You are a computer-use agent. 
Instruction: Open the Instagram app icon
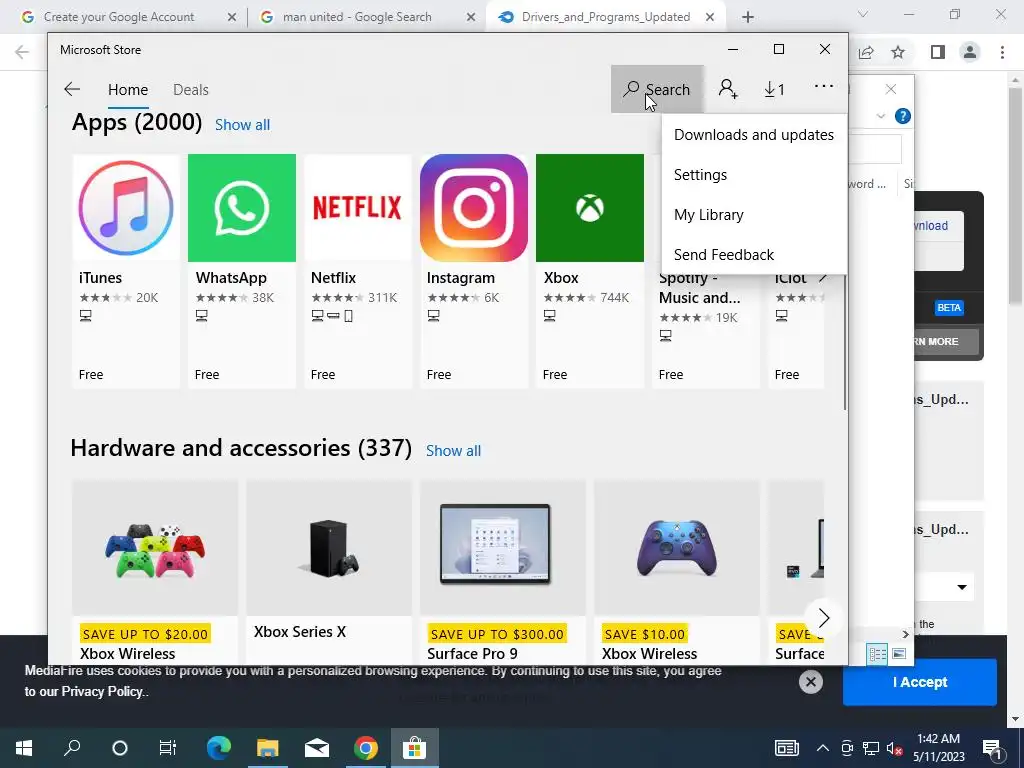click(474, 208)
